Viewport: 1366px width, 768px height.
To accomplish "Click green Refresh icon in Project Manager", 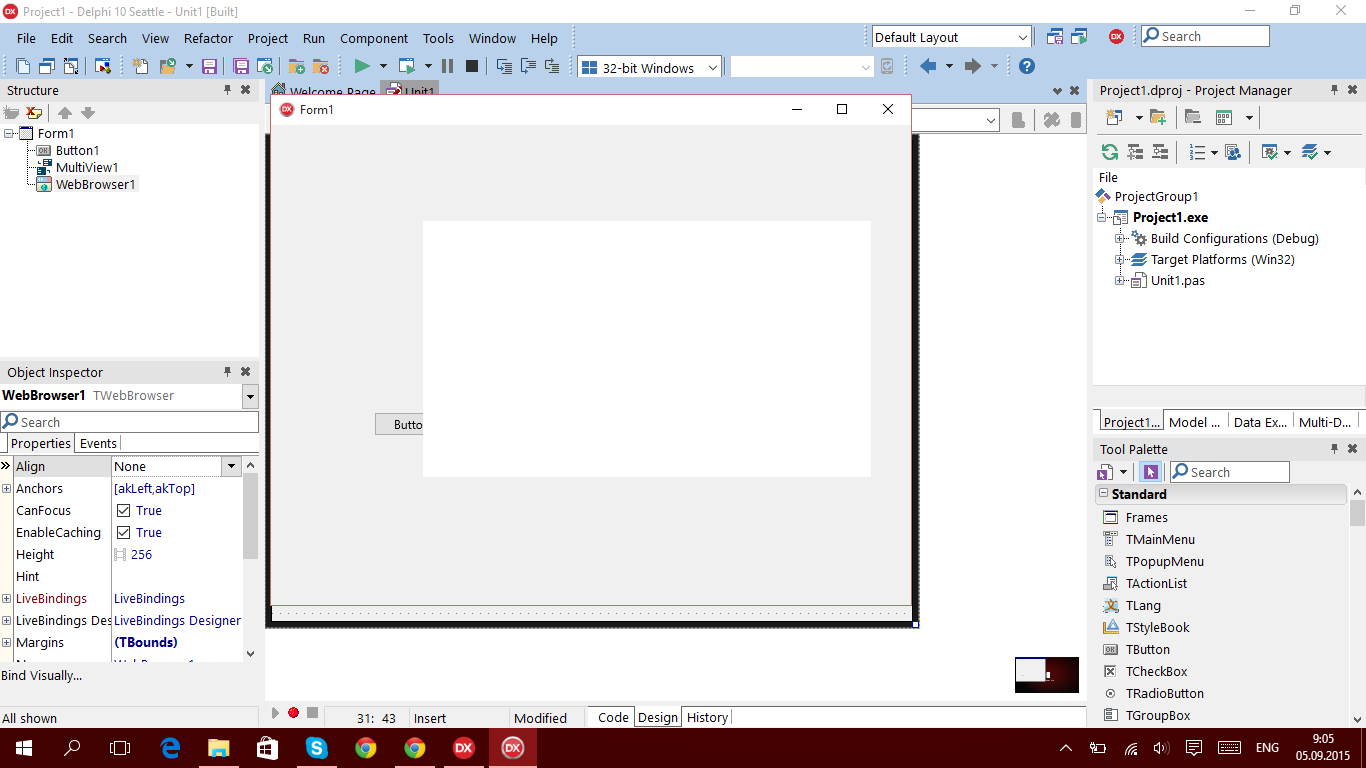I will pyautogui.click(x=1109, y=152).
